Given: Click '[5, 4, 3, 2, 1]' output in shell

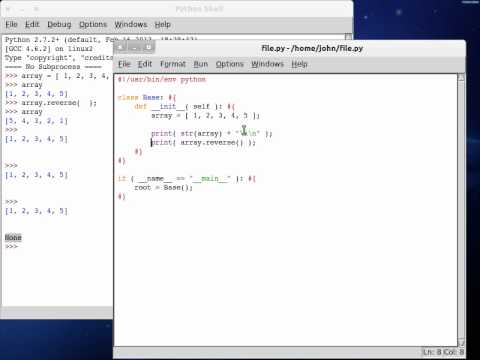Looking at the screenshot, I should (36, 121).
